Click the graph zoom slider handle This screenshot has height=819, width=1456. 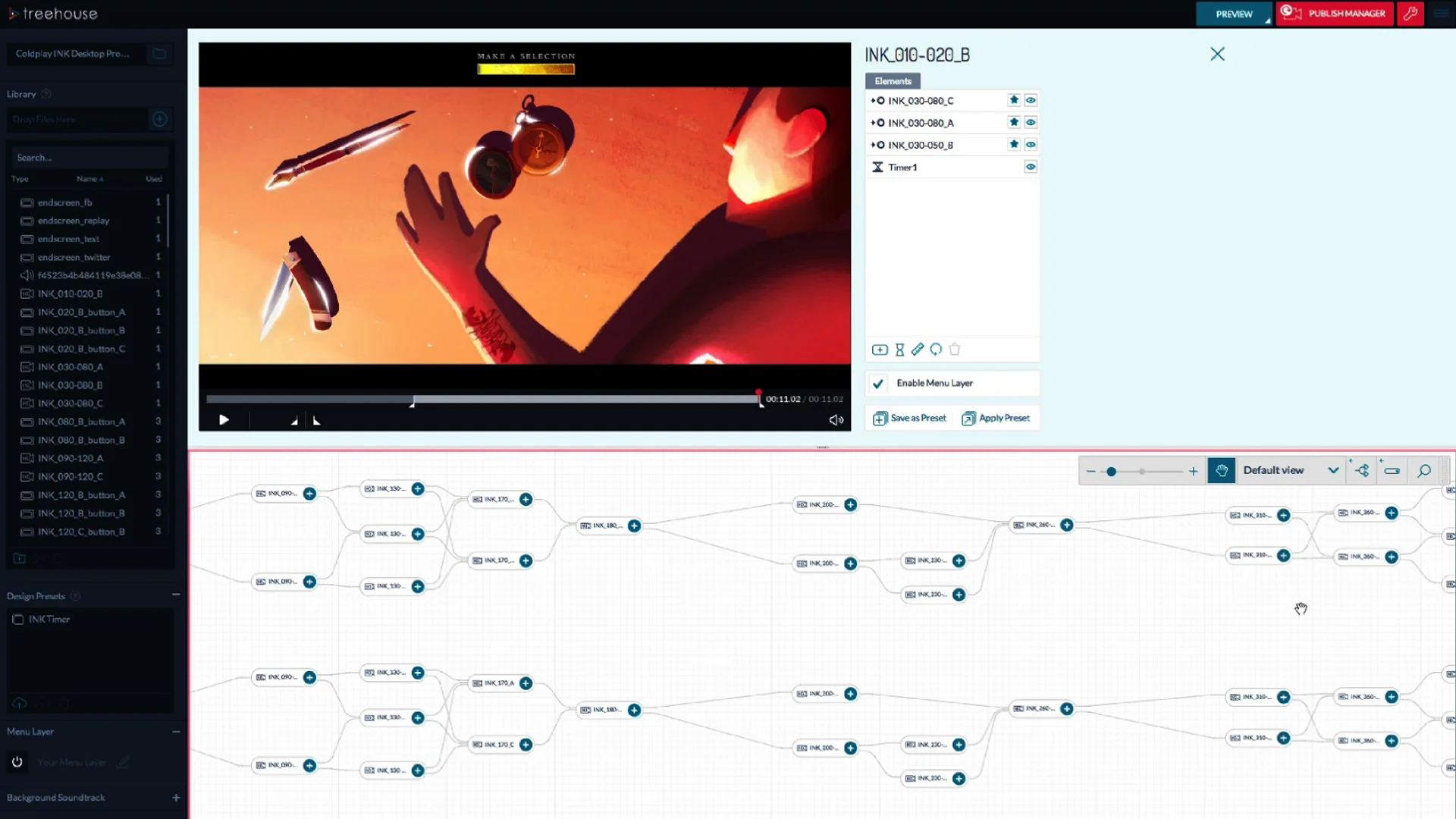(1111, 472)
